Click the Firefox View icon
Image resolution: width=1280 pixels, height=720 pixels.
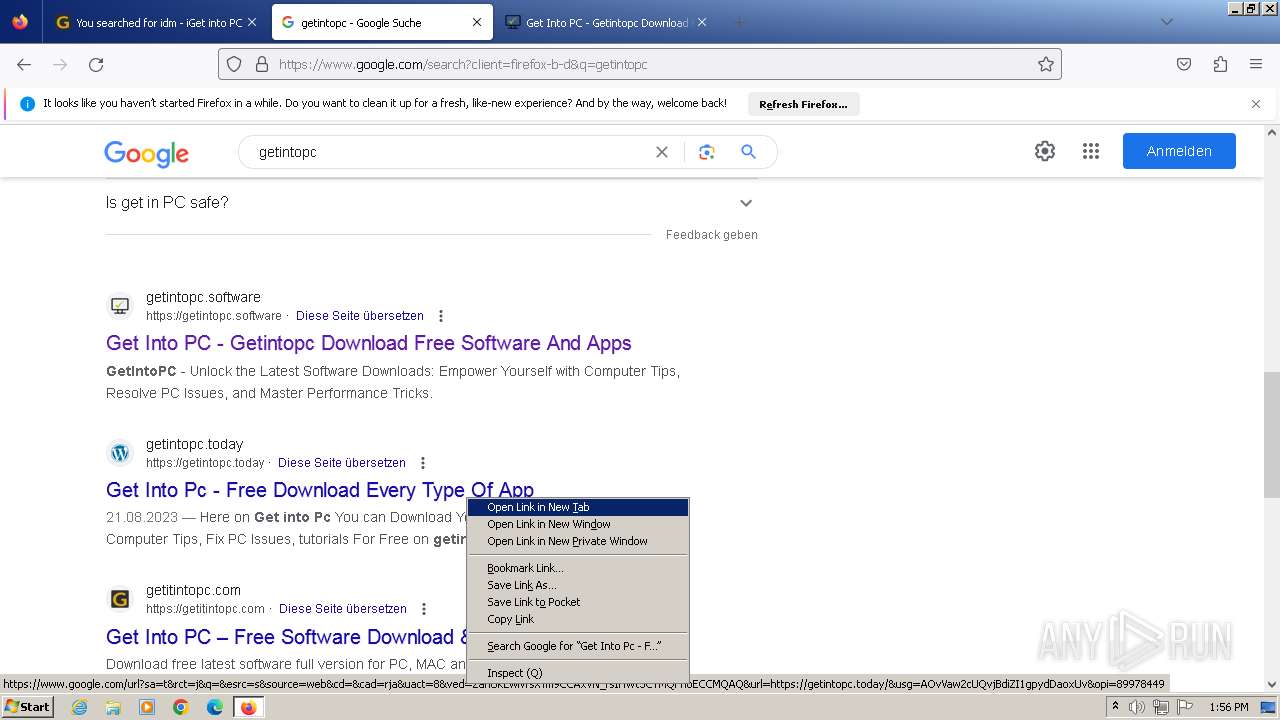coord(20,22)
